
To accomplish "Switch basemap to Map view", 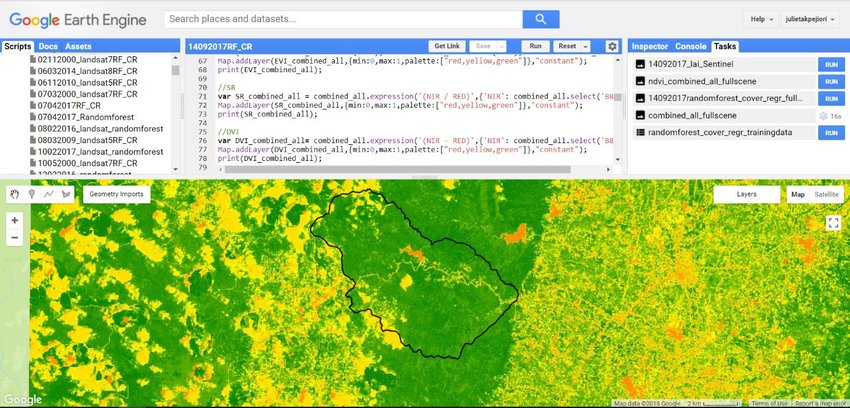I will [798, 195].
